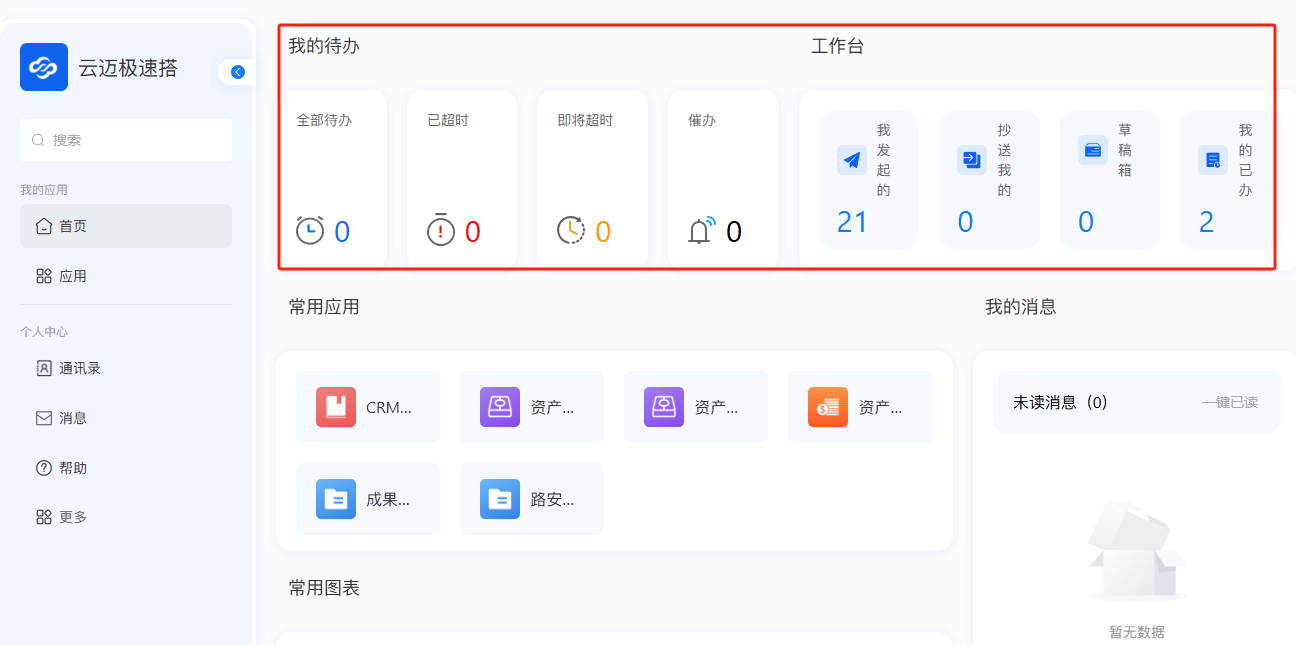
Task: Open the 成果 app tile
Action: [368, 499]
